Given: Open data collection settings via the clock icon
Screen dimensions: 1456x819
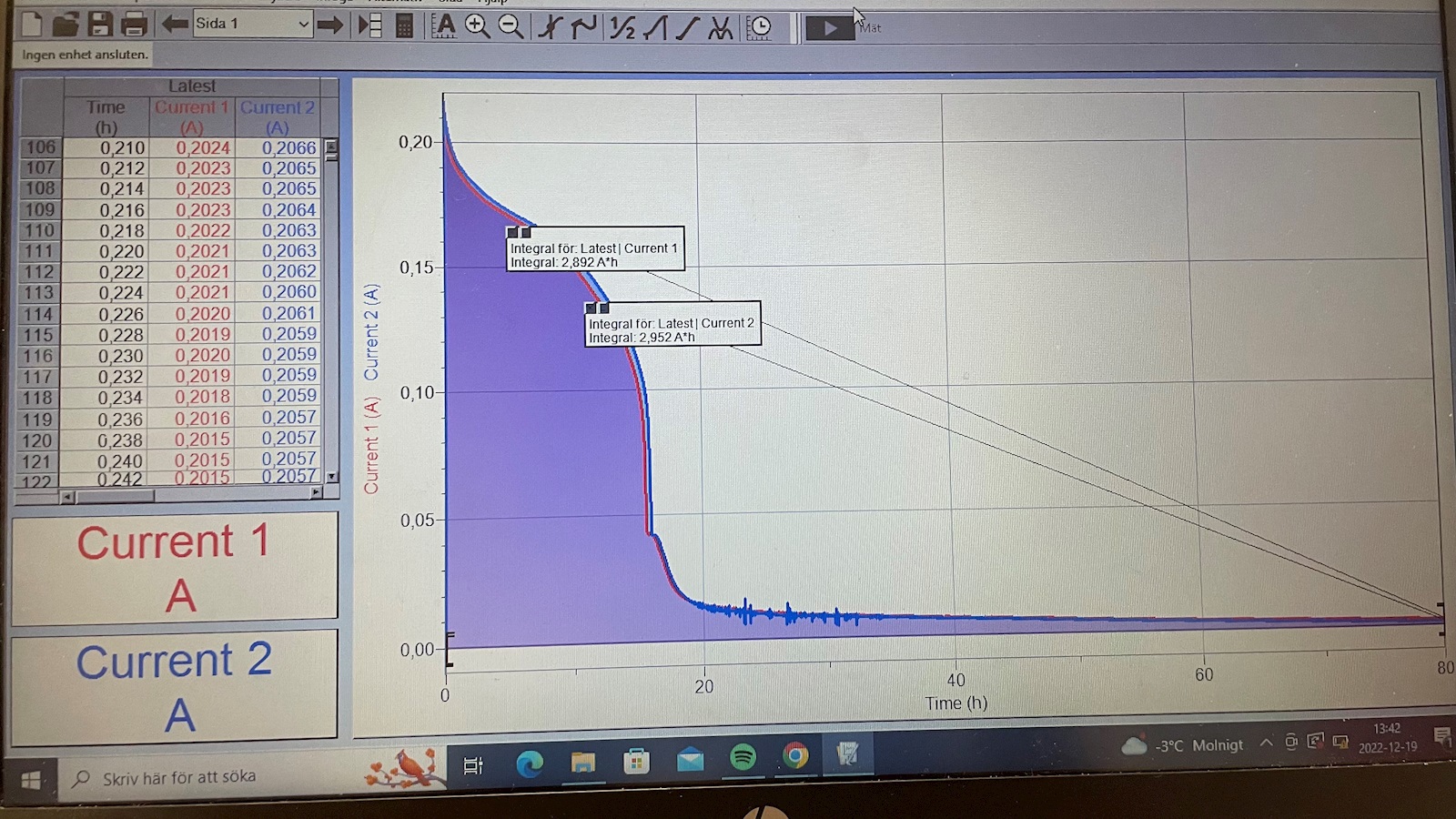Looking at the screenshot, I should pyautogui.click(x=758, y=28).
